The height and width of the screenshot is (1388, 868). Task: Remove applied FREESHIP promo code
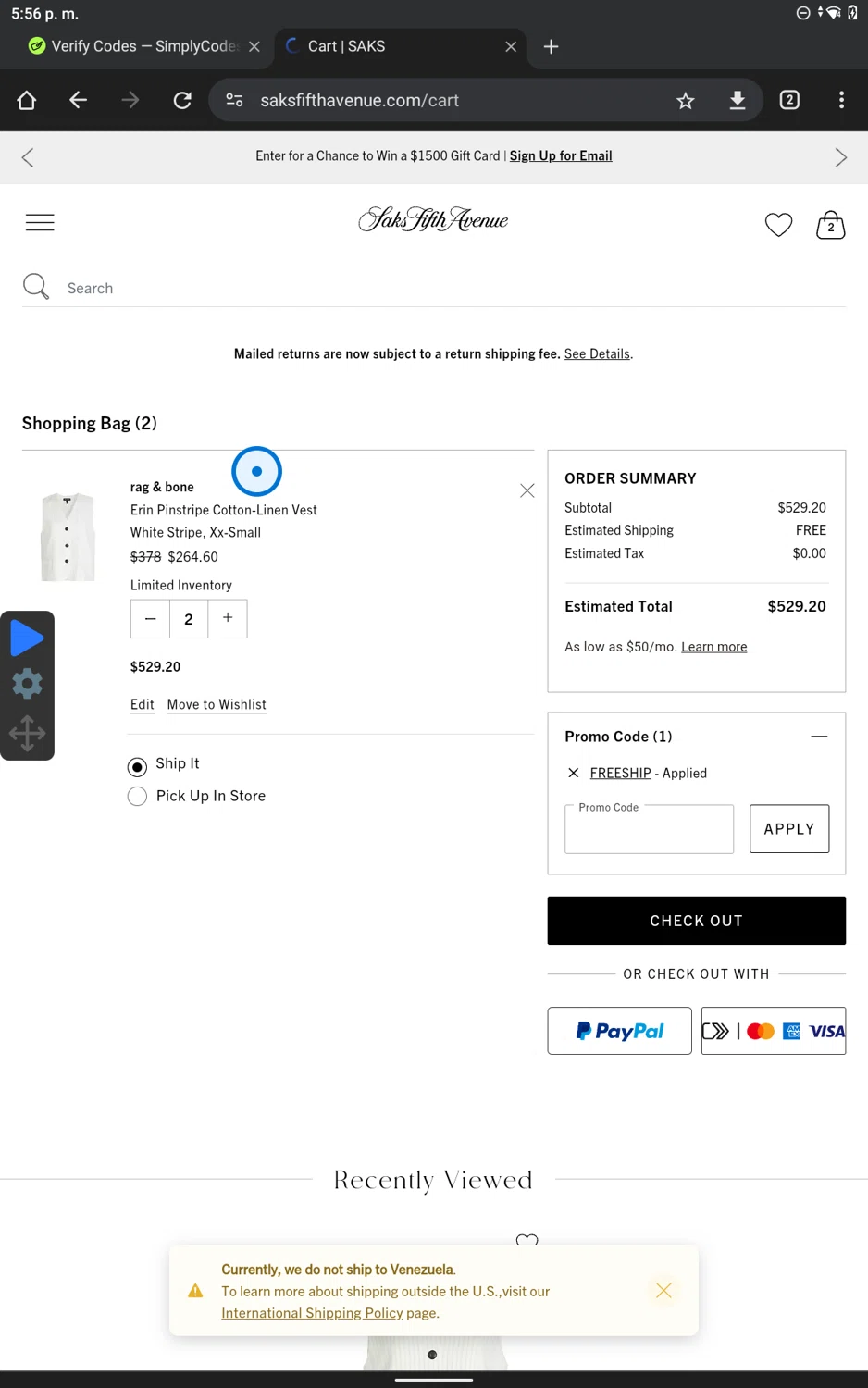574,773
